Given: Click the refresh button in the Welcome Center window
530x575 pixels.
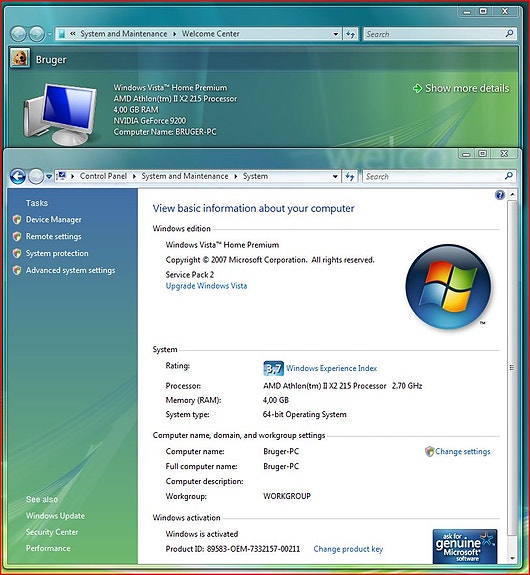Looking at the screenshot, I should pyautogui.click(x=350, y=34).
